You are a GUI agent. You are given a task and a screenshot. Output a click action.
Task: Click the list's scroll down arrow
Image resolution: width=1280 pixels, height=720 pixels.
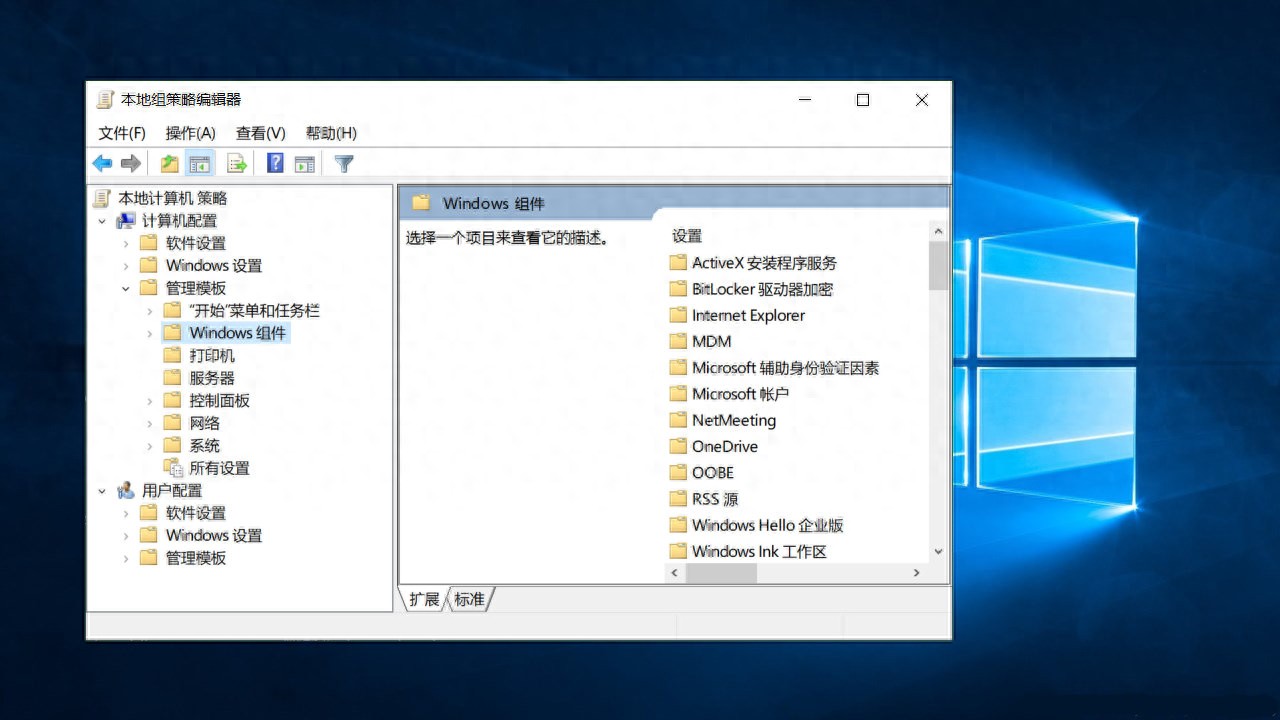pyautogui.click(x=938, y=551)
